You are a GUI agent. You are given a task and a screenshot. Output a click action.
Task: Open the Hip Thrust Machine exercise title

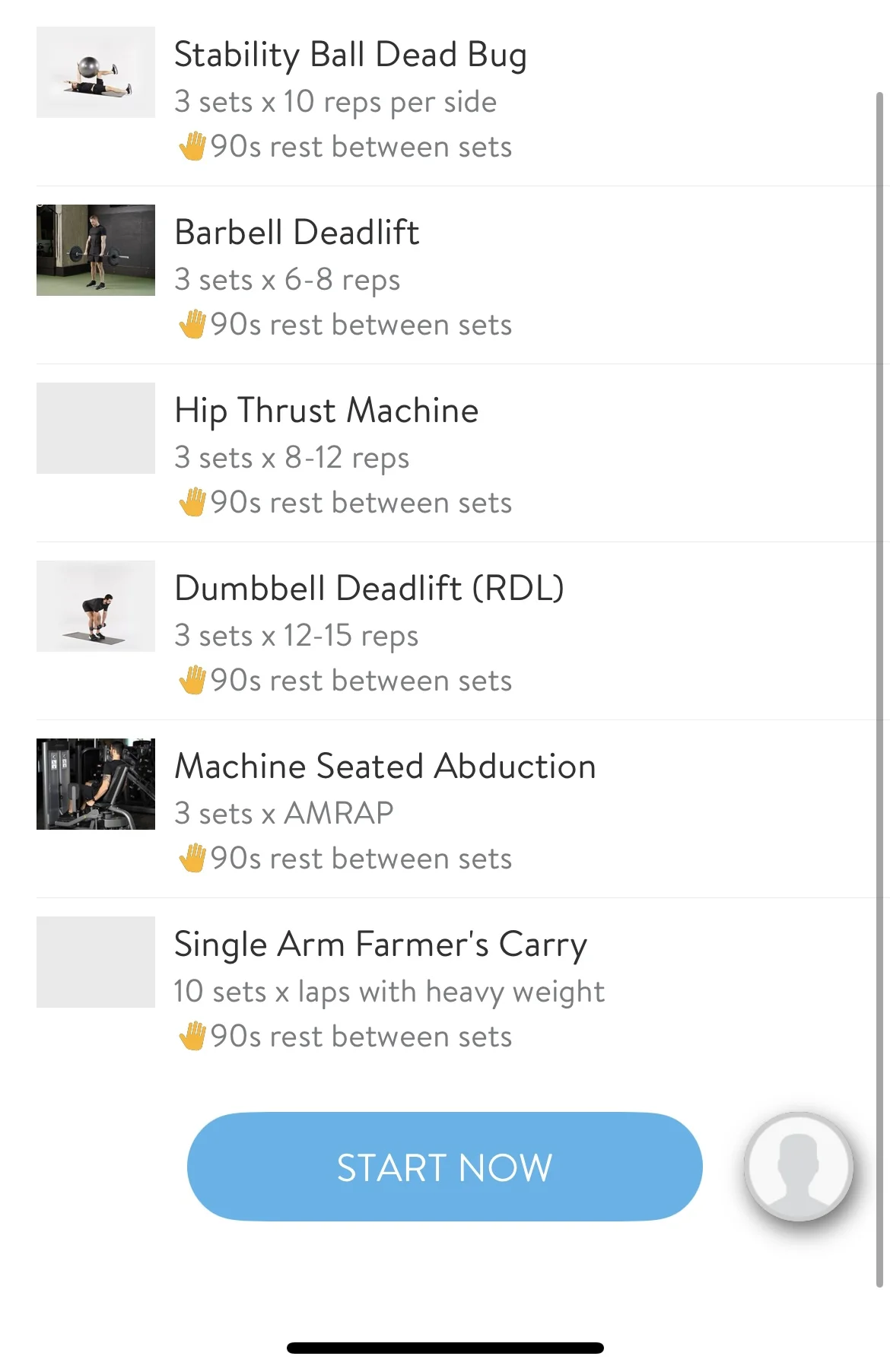pyautogui.click(x=326, y=411)
